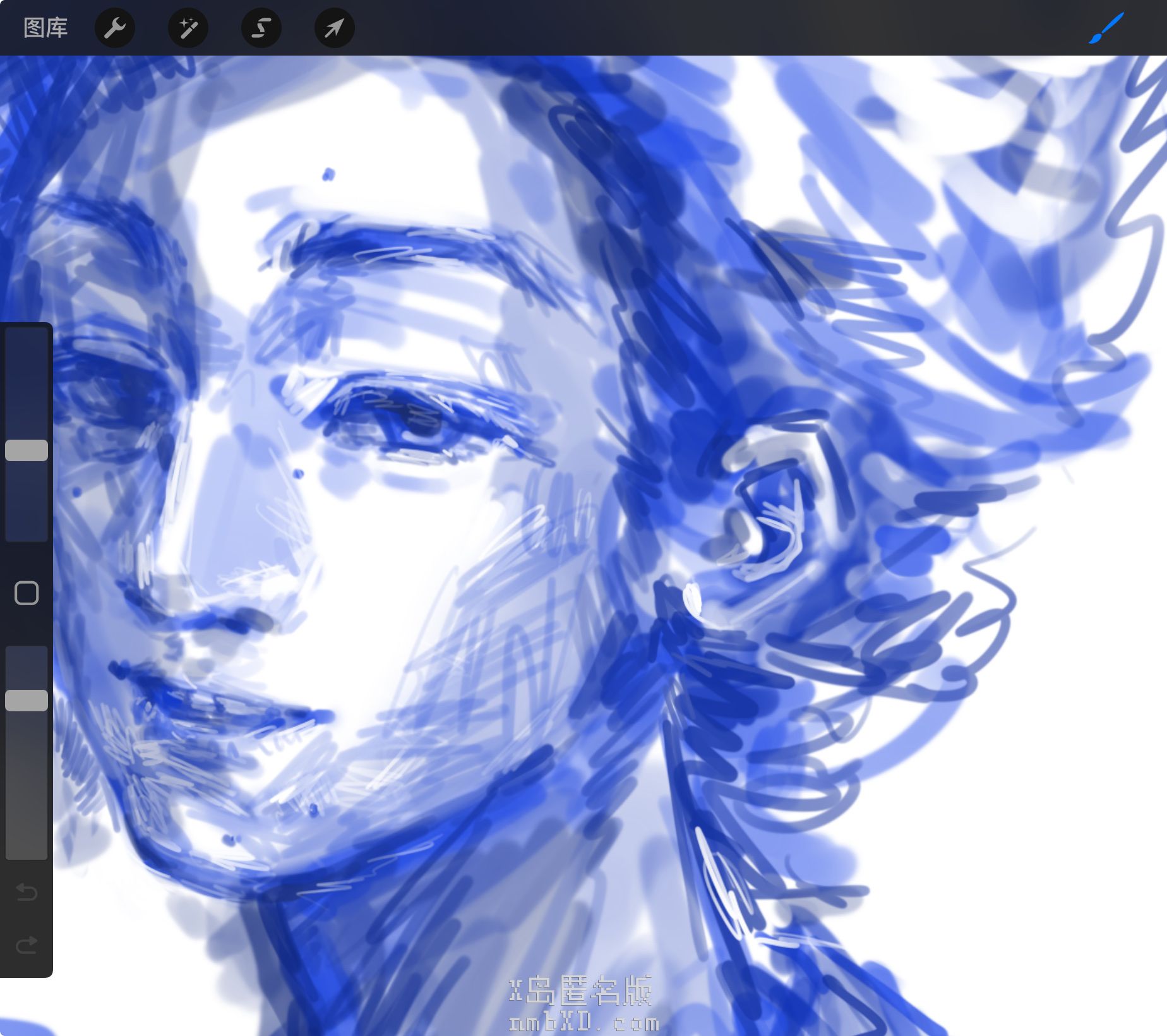Open the Adjustments magic wand menu
1167x1036 pixels.
pyautogui.click(x=188, y=28)
